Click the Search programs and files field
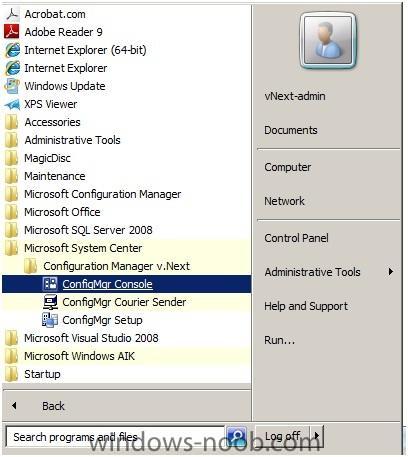Viewport: 408px width, 457px height. tap(115, 436)
